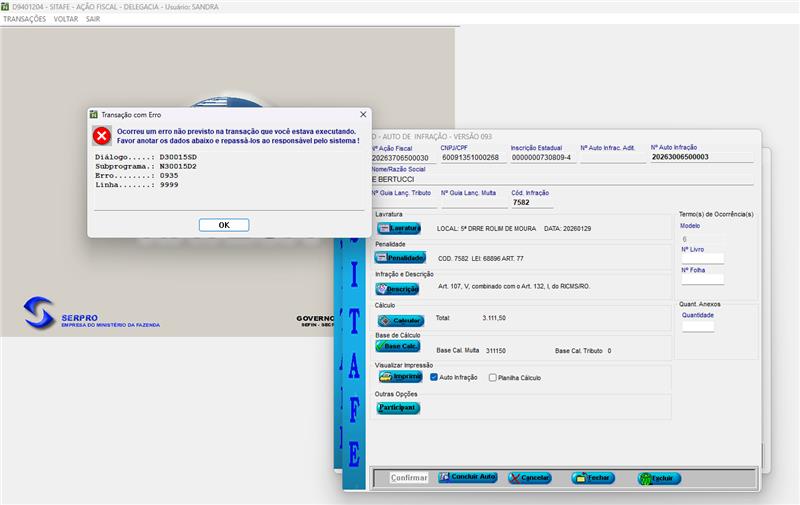800x505 pixels.
Task: Open the Participant options button
Action: click(398, 408)
